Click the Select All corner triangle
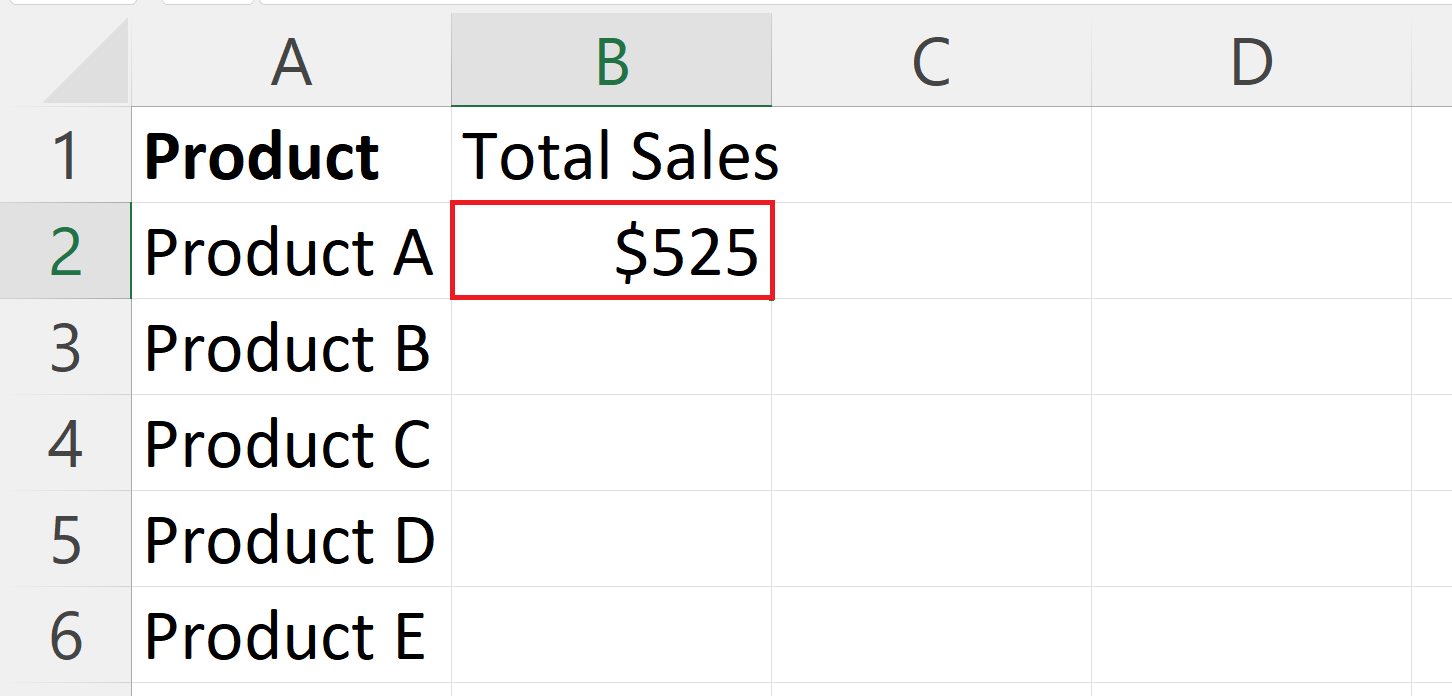This screenshot has height=696, width=1452. (64, 62)
